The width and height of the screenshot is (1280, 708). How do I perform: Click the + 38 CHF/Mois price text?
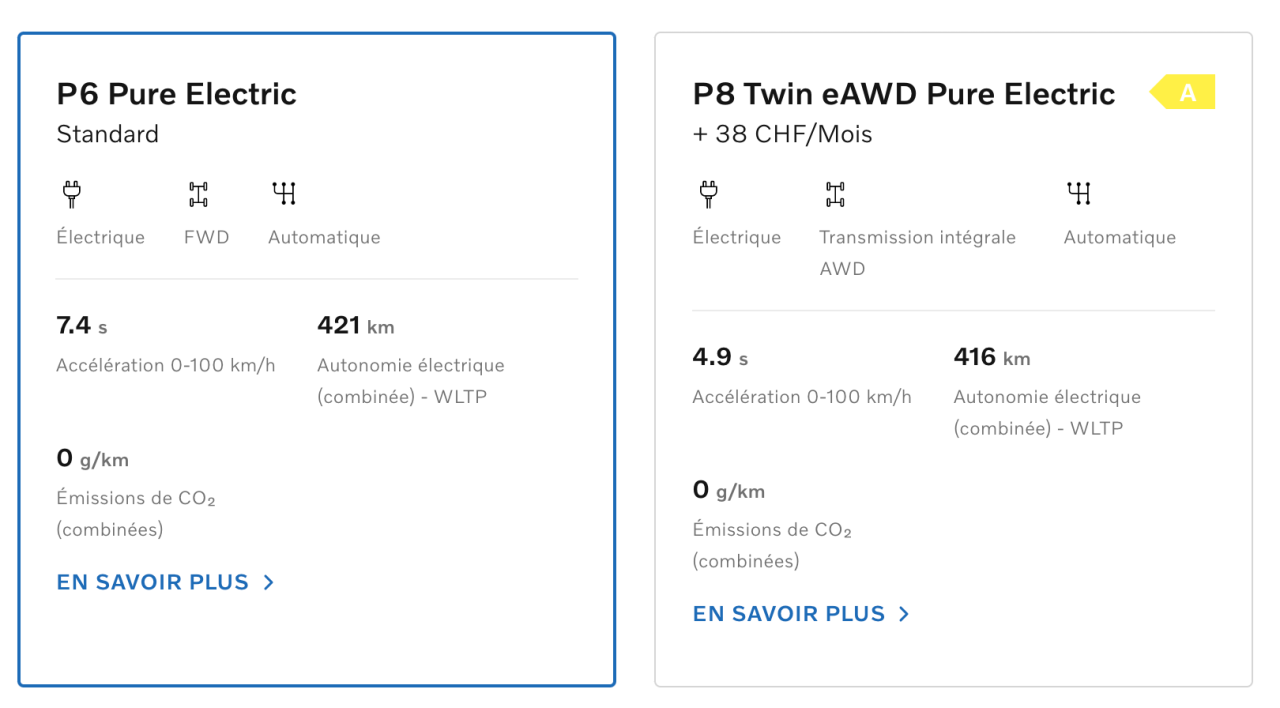[x=782, y=134]
